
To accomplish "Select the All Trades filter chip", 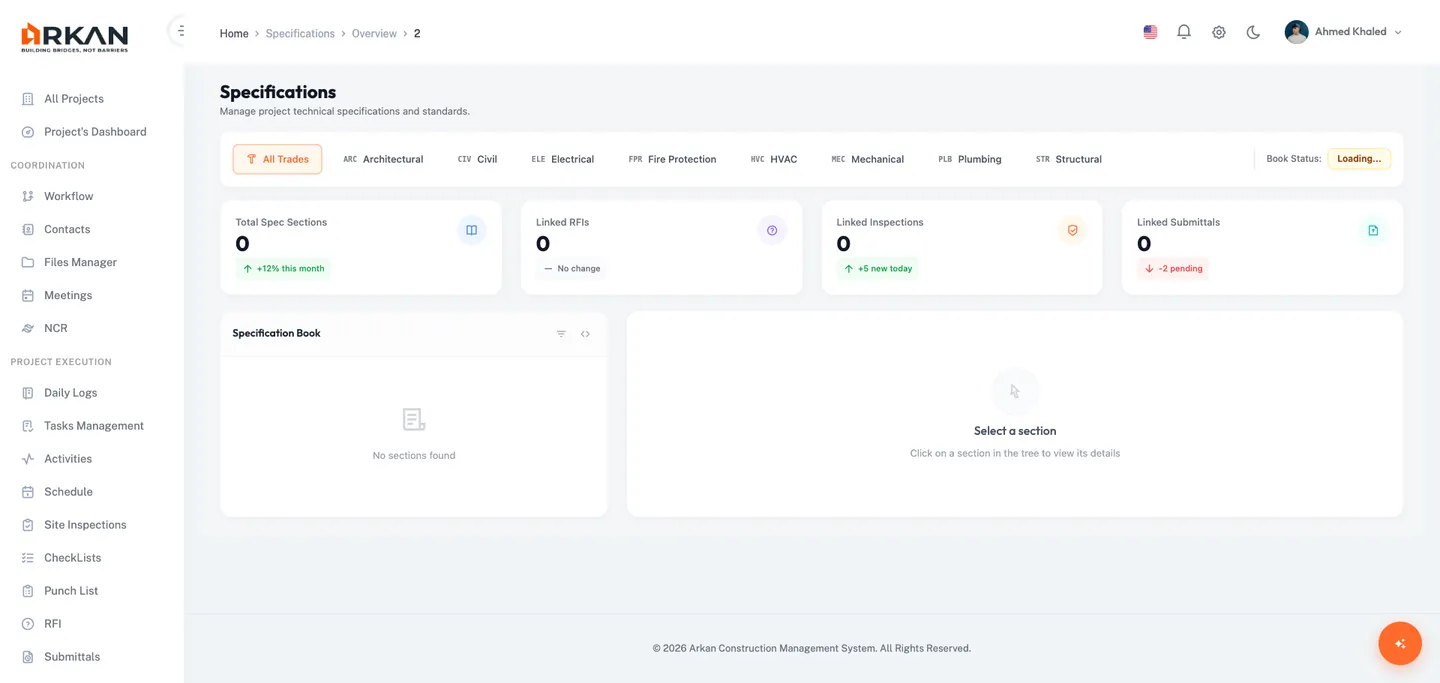I will click(x=277, y=158).
